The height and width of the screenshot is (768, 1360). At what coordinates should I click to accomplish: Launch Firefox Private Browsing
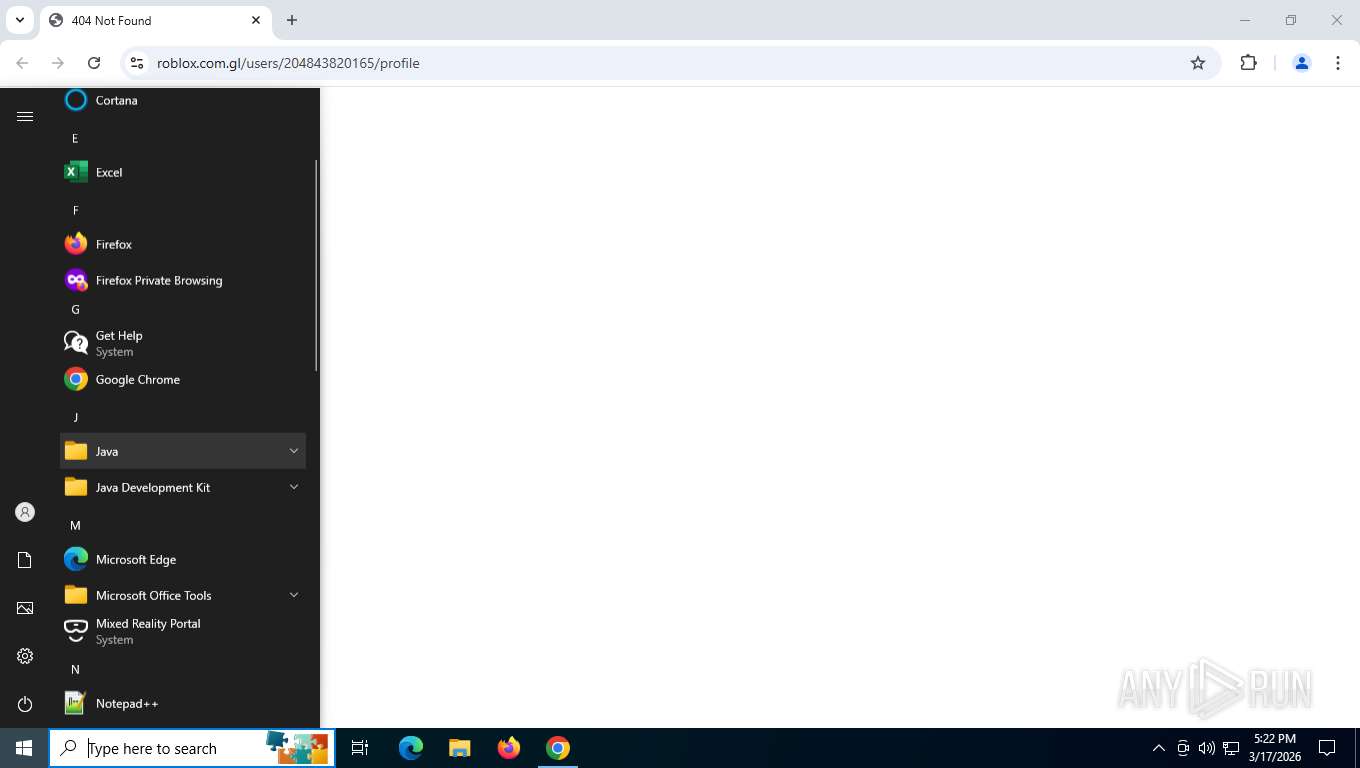(x=182, y=280)
